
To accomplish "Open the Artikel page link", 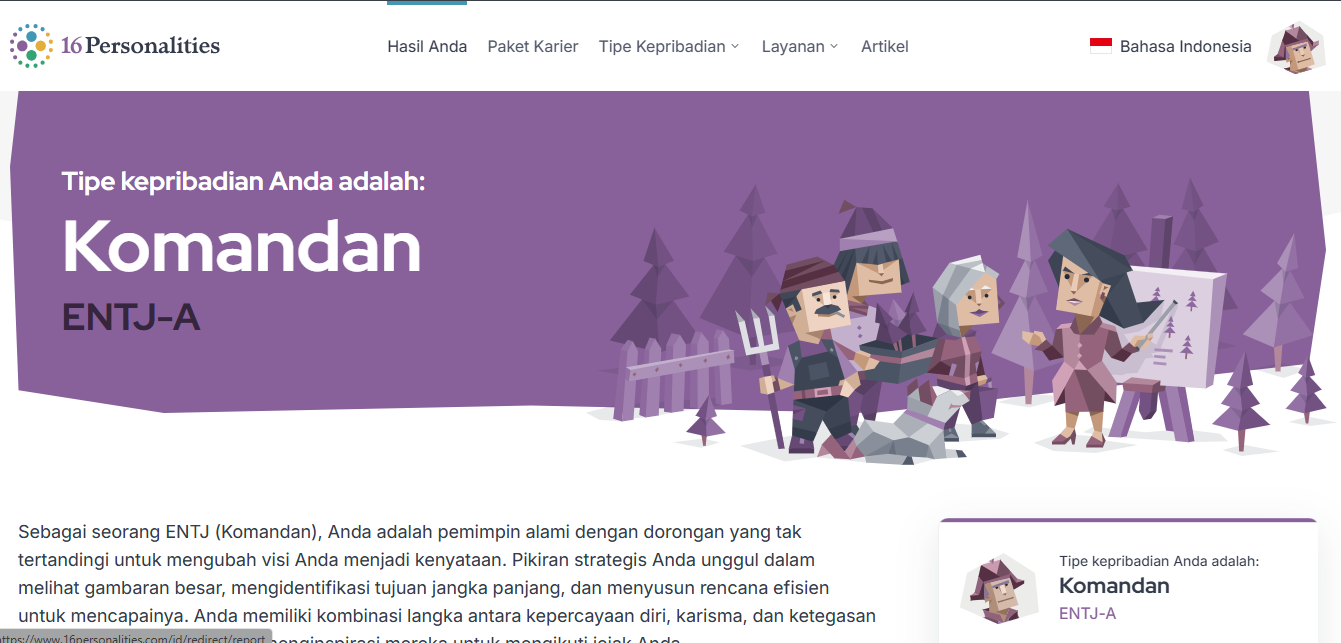I will pyautogui.click(x=885, y=46).
